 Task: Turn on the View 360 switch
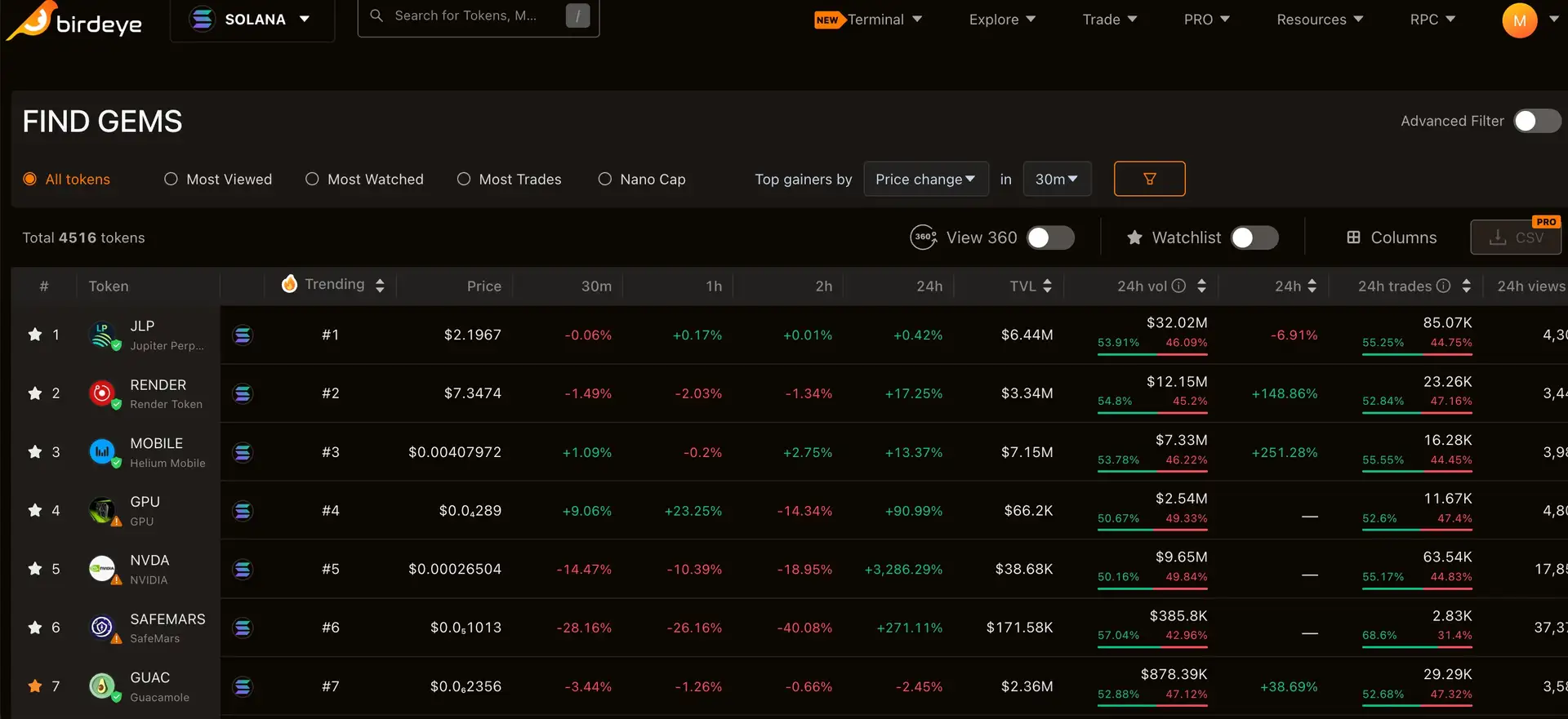(1050, 237)
